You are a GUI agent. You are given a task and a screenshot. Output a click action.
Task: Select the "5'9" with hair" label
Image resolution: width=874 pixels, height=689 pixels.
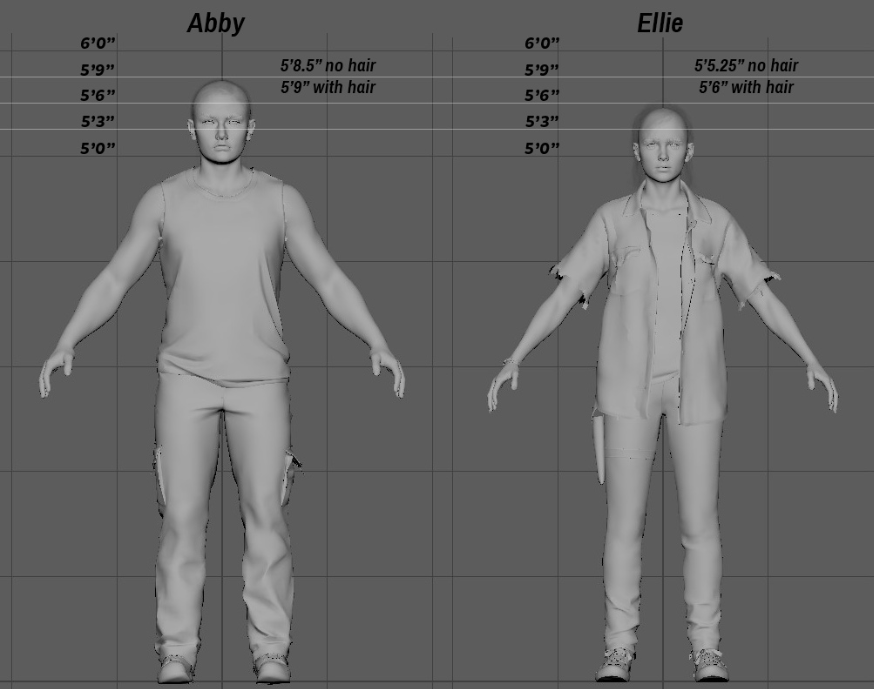point(328,87)
